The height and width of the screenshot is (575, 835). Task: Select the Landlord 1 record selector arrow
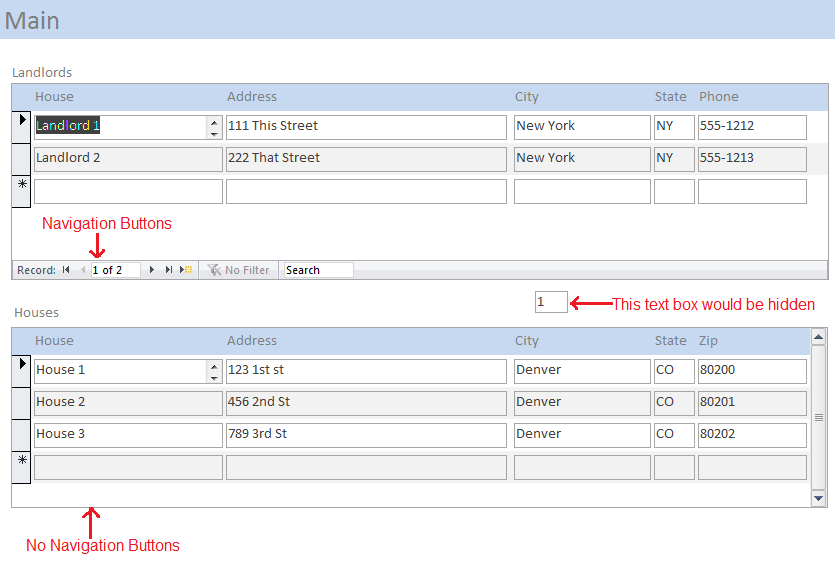[21, 127]
